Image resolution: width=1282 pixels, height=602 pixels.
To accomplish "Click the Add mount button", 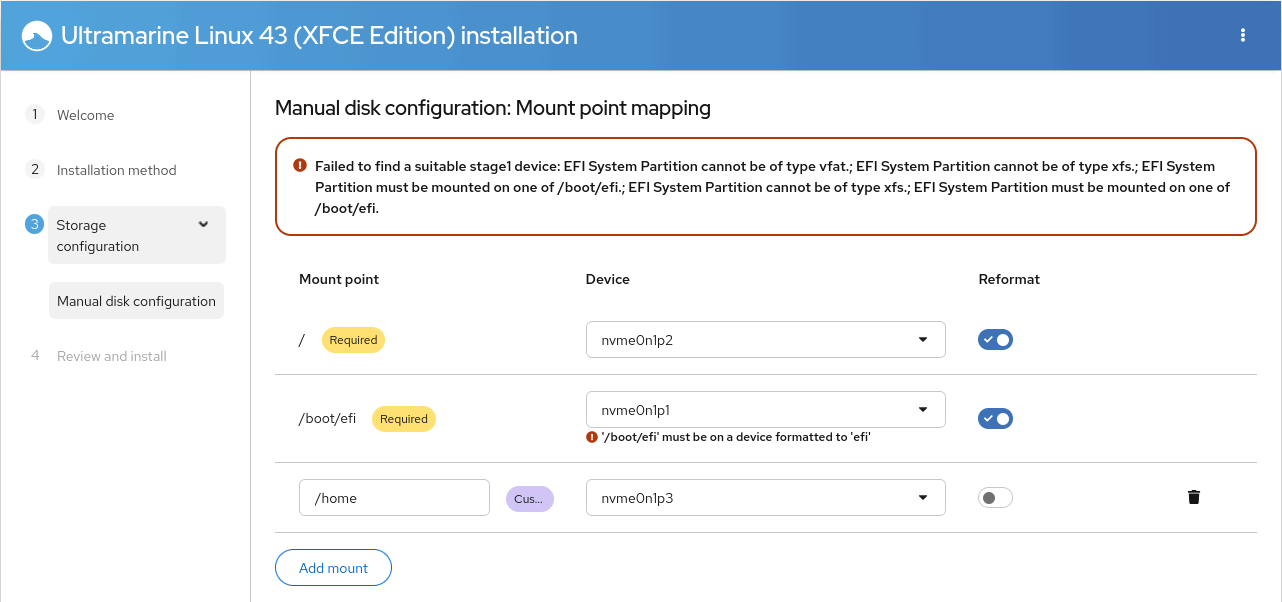I will [333, 568].
